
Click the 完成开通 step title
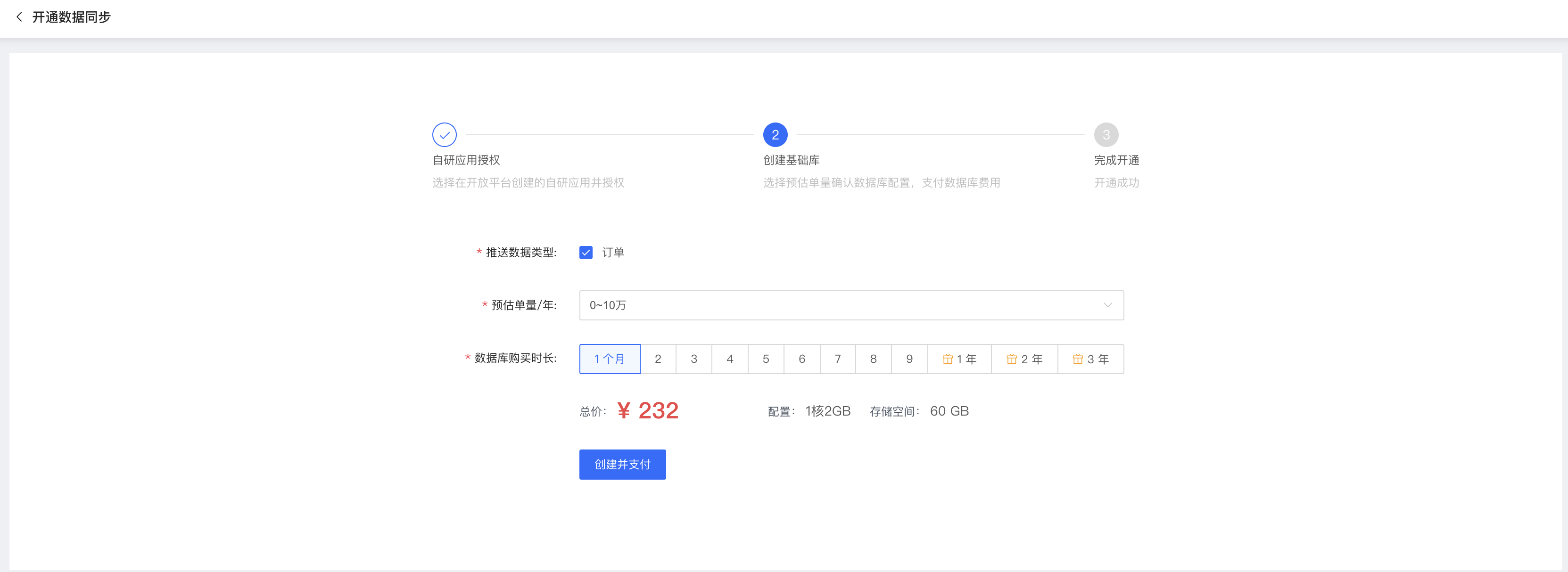pyautogui.click(x=1116, y=160)
